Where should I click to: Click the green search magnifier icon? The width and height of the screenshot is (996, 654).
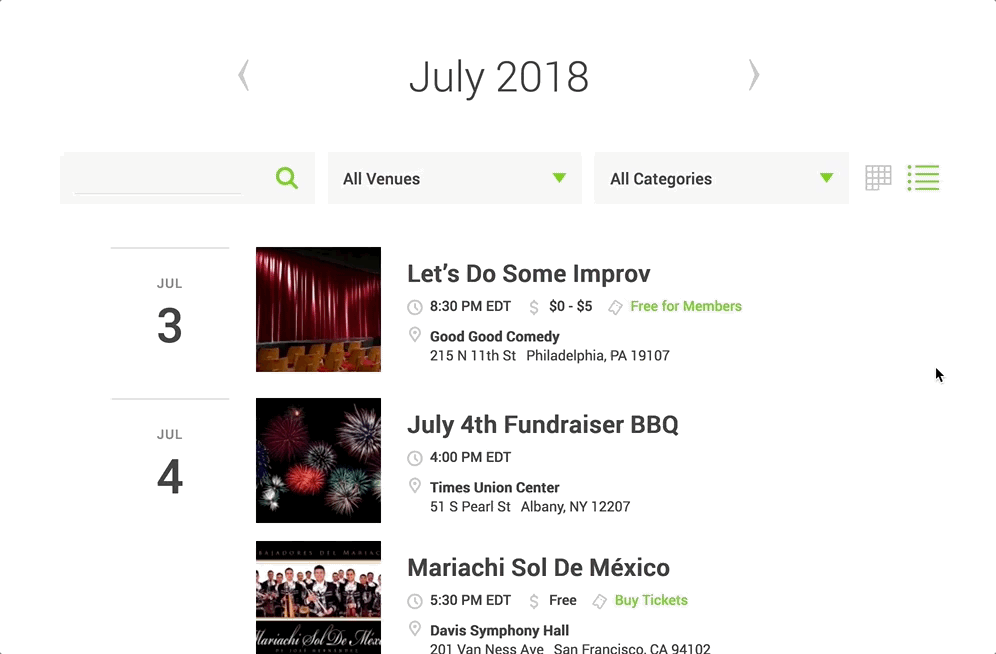(287, 179)
